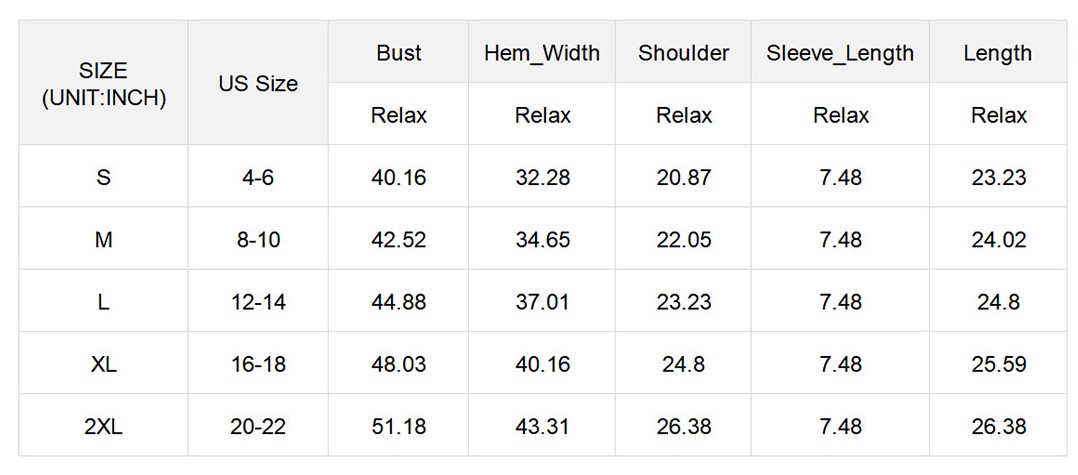The image size is (1078, 475).
Task: Click the Bust column header
Action: point(399,53)
